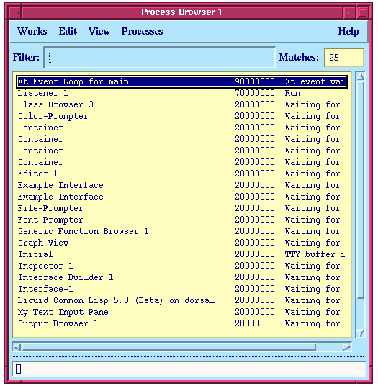This screenshot has width=378, height=391.
Task: Select the File-Prompter process row
Action: point(182,208)
